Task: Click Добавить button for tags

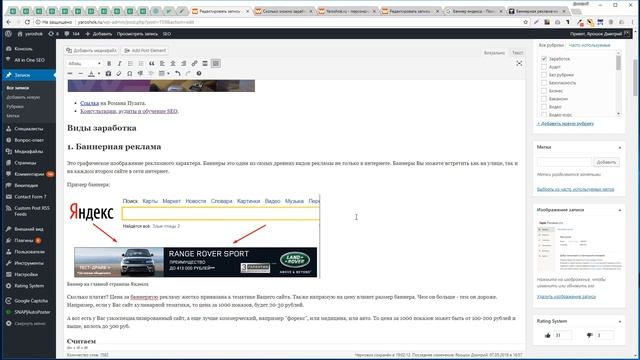Action: pyautogui.click(x=606, y=162)
